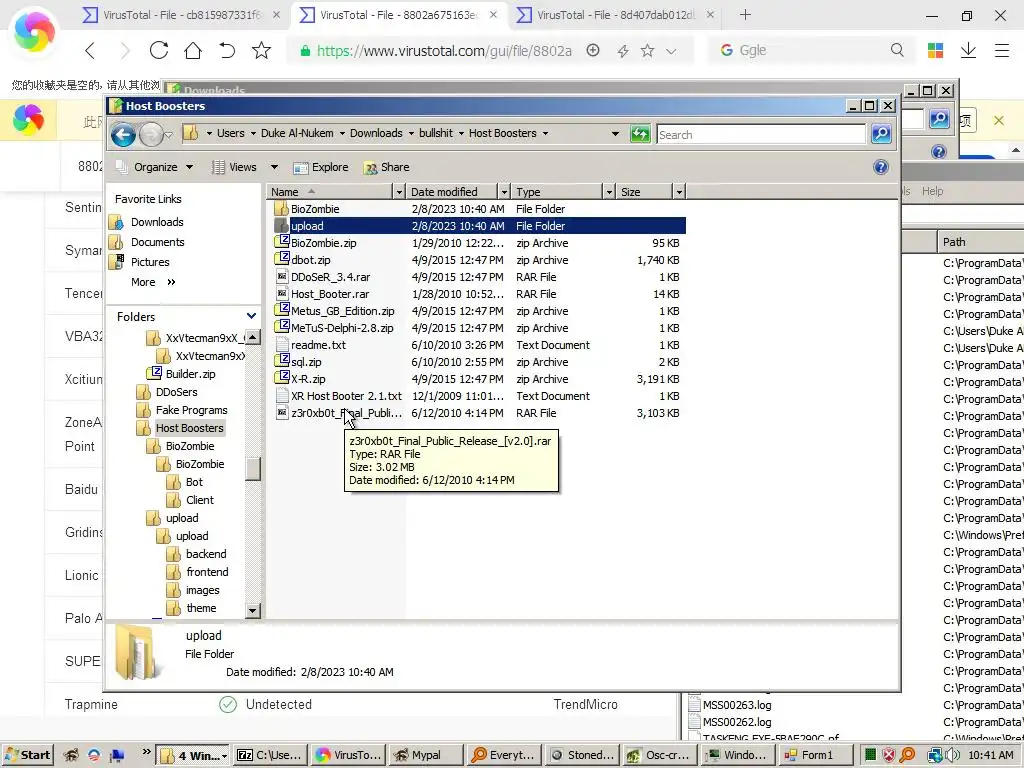
Task: Go back in Host Boosters explorer
Action: click(123, 135)
